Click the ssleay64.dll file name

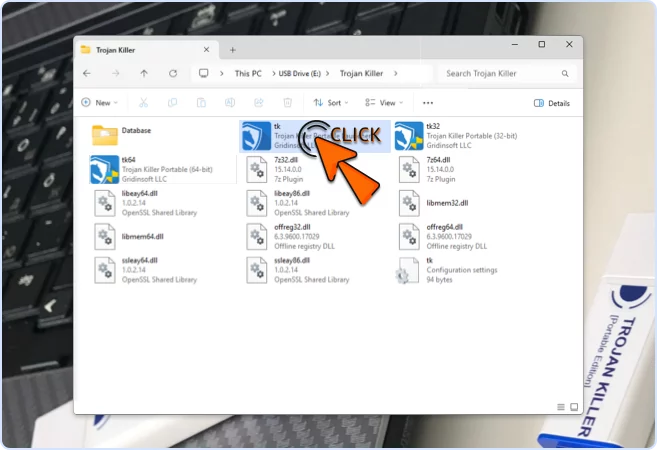140,260
